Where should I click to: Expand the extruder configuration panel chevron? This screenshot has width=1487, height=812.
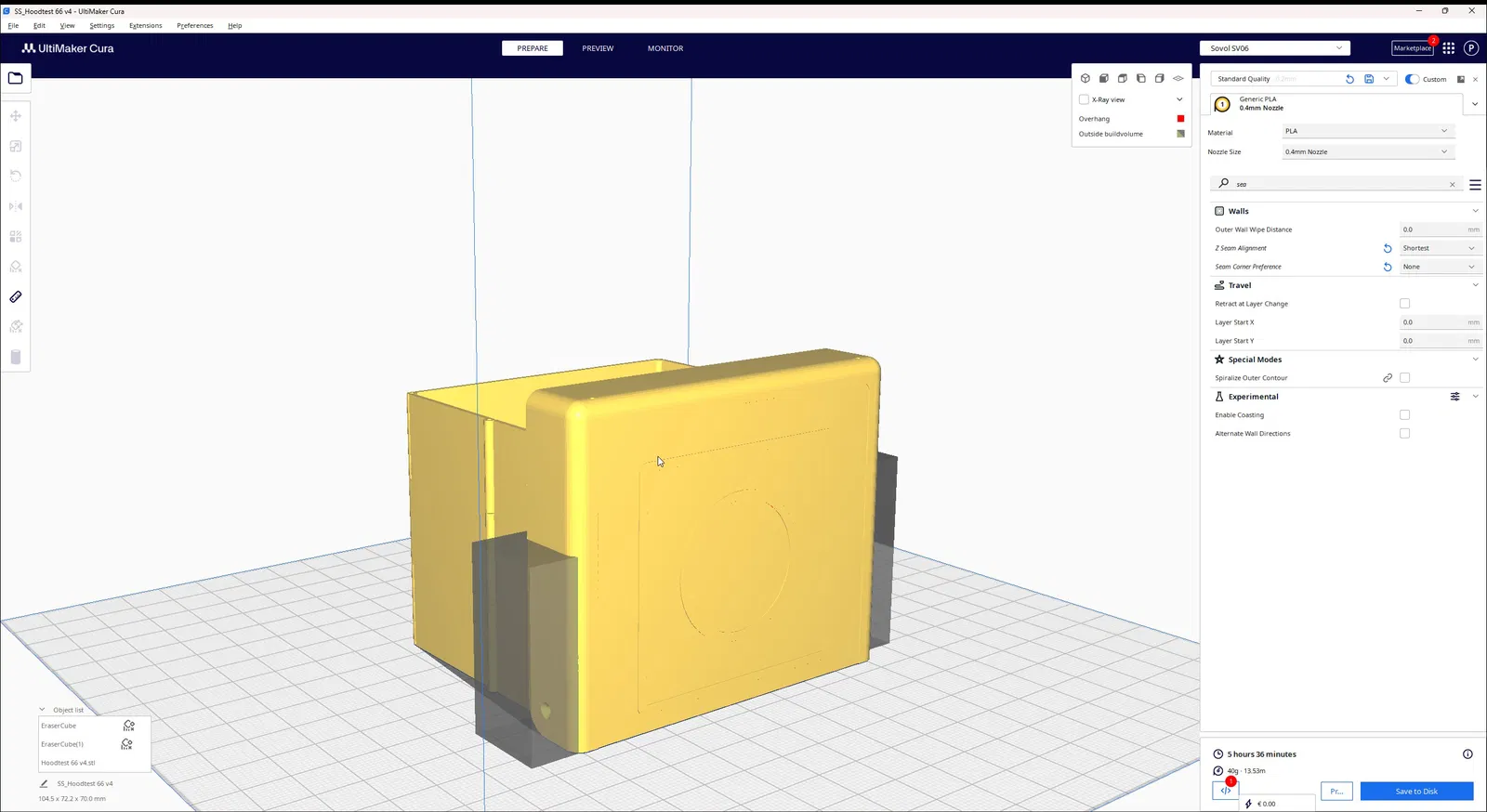coord(1475,104)
